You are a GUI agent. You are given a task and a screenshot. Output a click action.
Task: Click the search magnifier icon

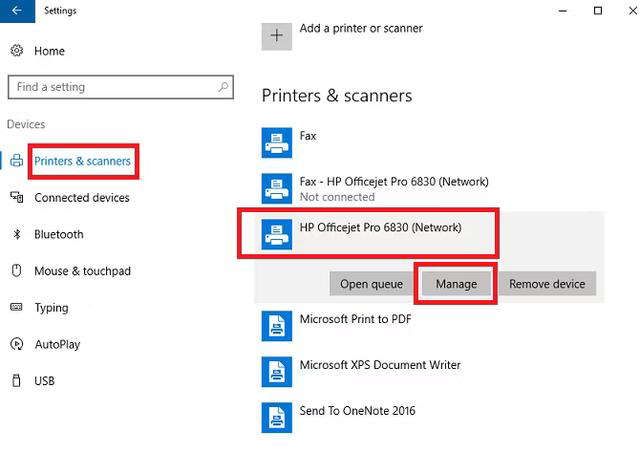click(223, 87)
